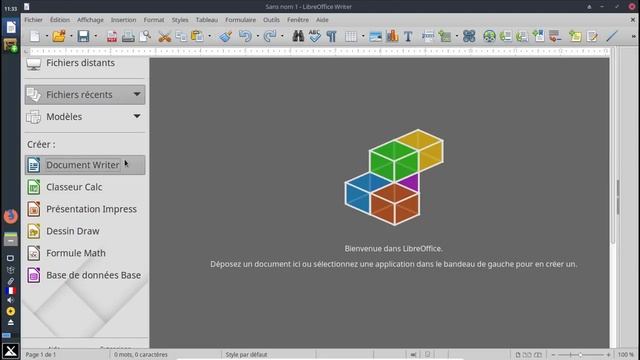Click the Redo arrow icon
Image resolution: width=640 pixels, height=360 pixels.
point(269,36)
